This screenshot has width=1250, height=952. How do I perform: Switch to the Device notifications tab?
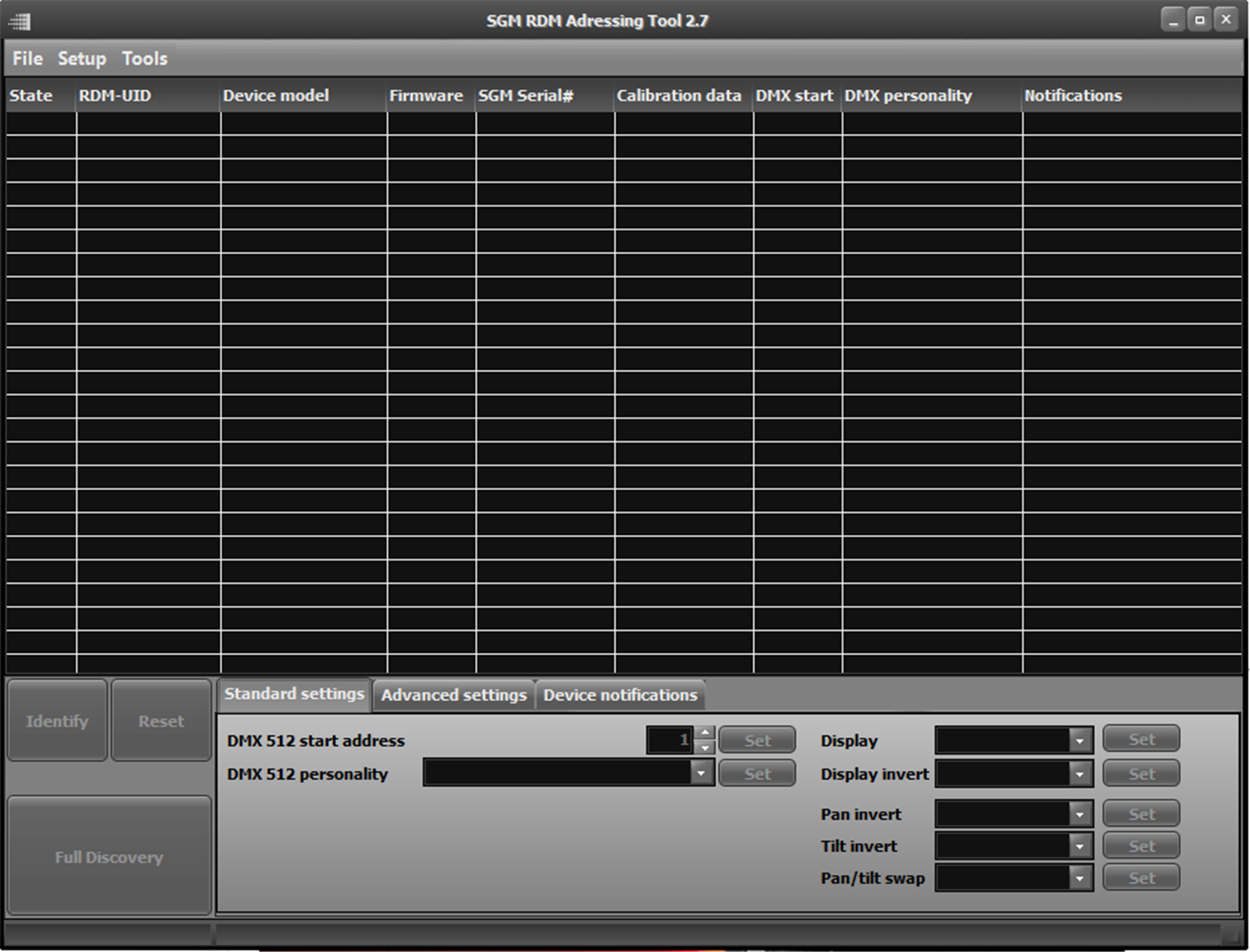620,695
